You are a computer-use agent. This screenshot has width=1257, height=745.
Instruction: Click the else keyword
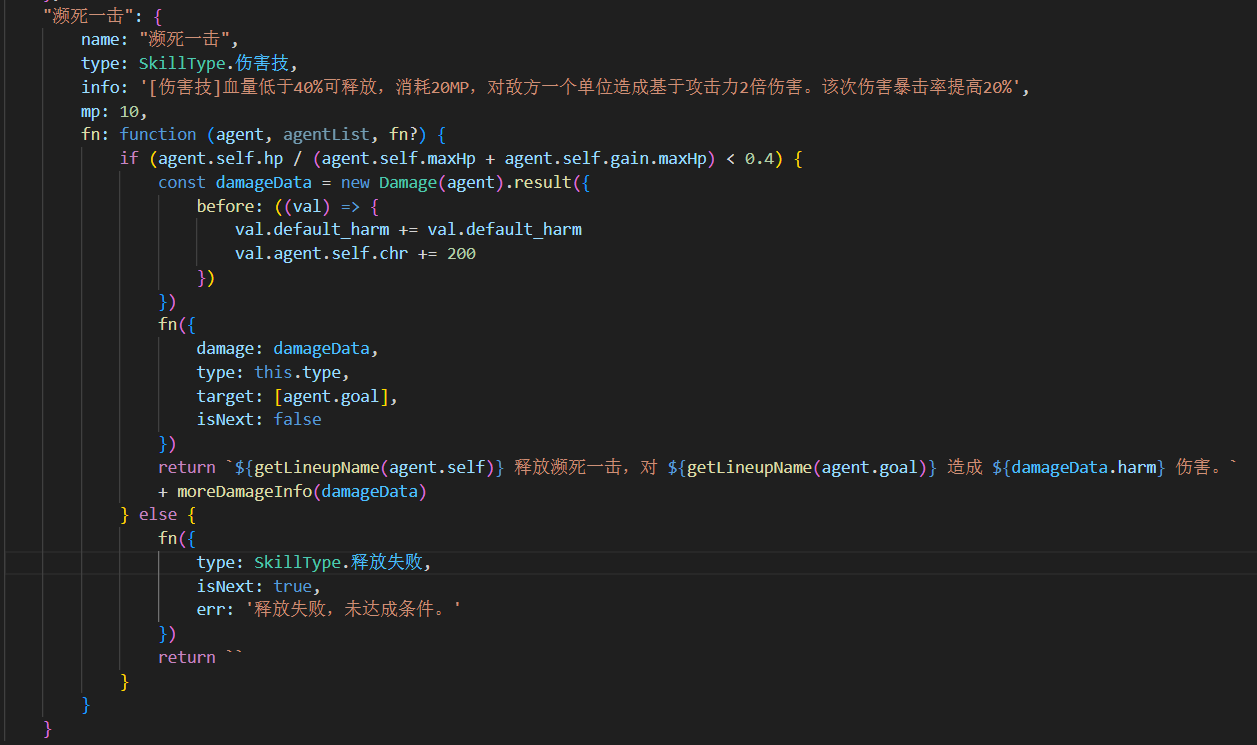(x=157, y=515)
